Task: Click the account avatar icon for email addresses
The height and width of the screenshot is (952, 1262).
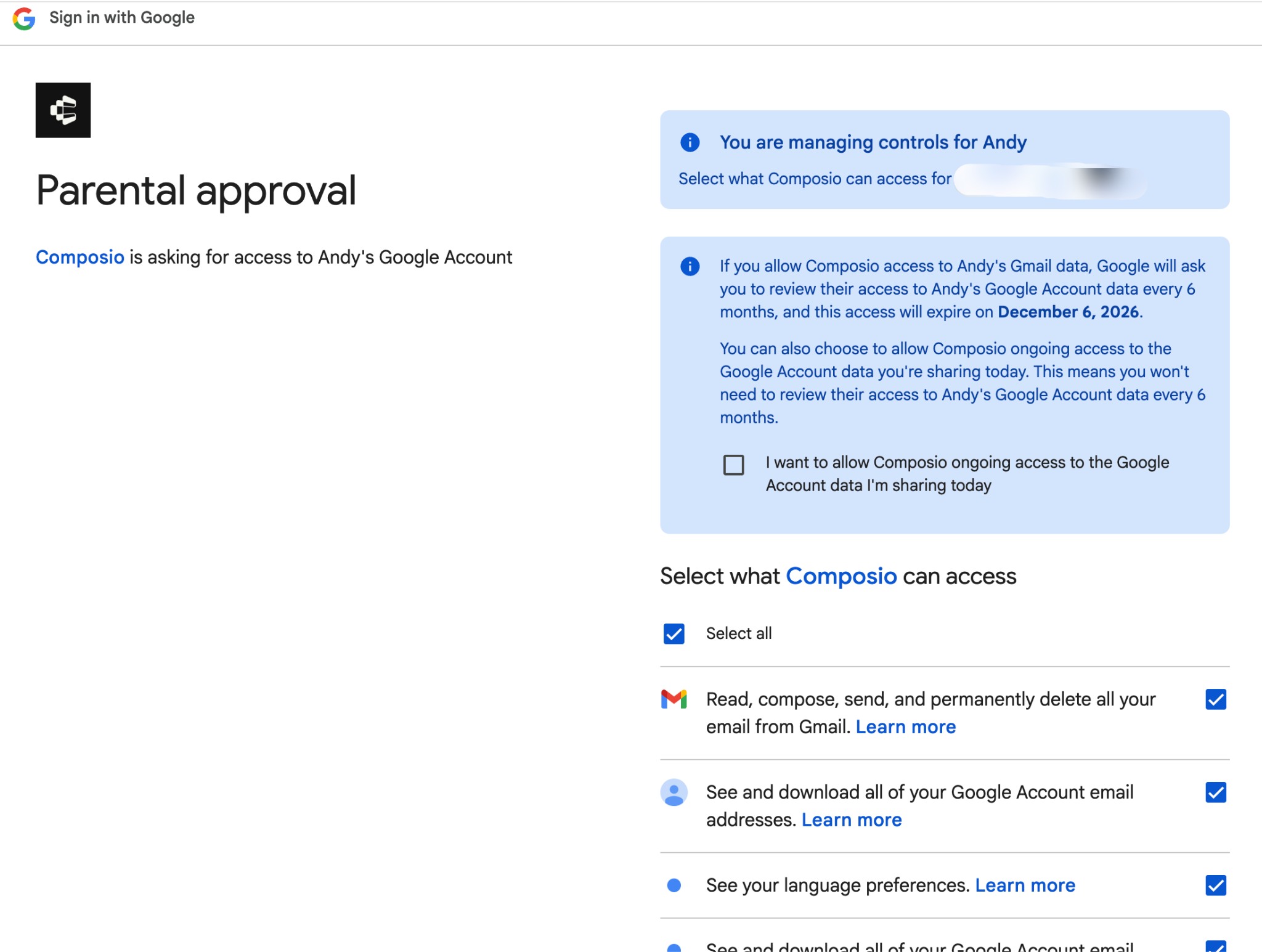Action: point(674,792)
